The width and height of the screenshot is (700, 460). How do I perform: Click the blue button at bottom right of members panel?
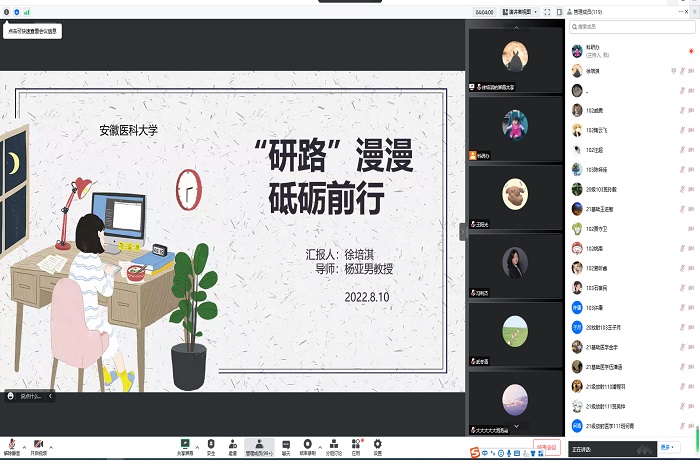click(672, 447)
